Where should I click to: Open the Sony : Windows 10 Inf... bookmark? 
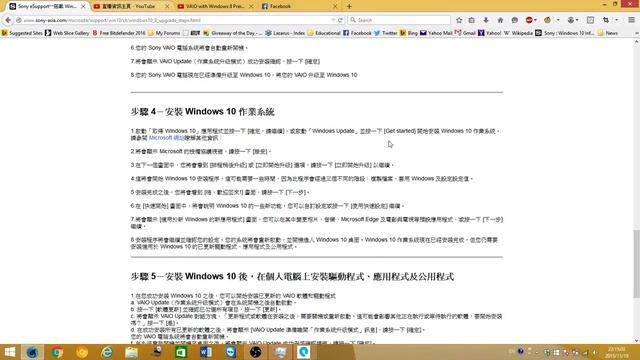point(565,33)
